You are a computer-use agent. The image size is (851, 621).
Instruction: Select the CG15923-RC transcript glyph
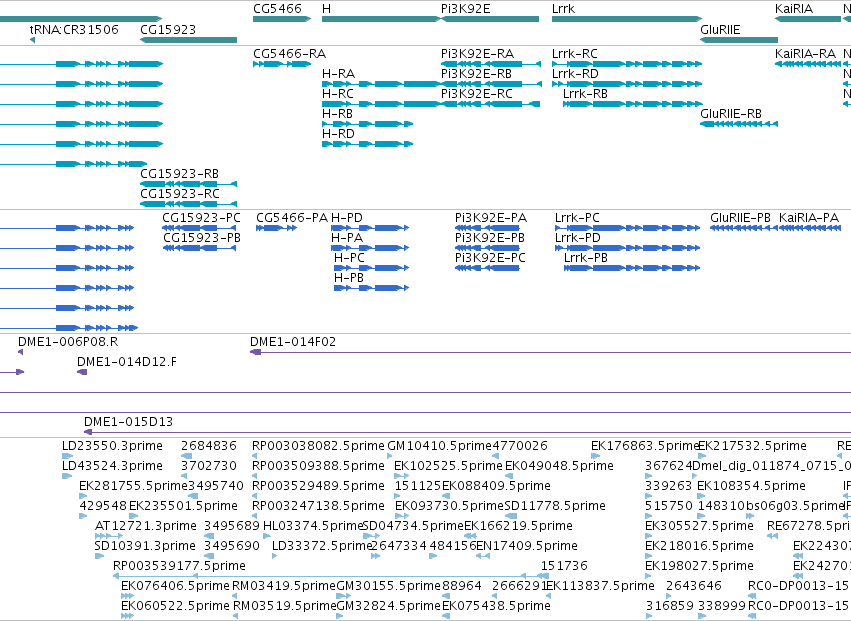[x=188, y=204]
